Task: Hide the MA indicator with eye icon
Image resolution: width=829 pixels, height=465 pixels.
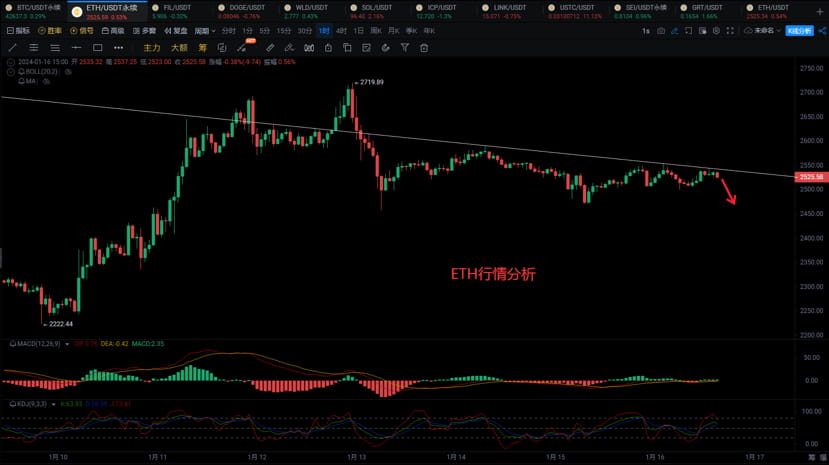Action: coord(47,81)
